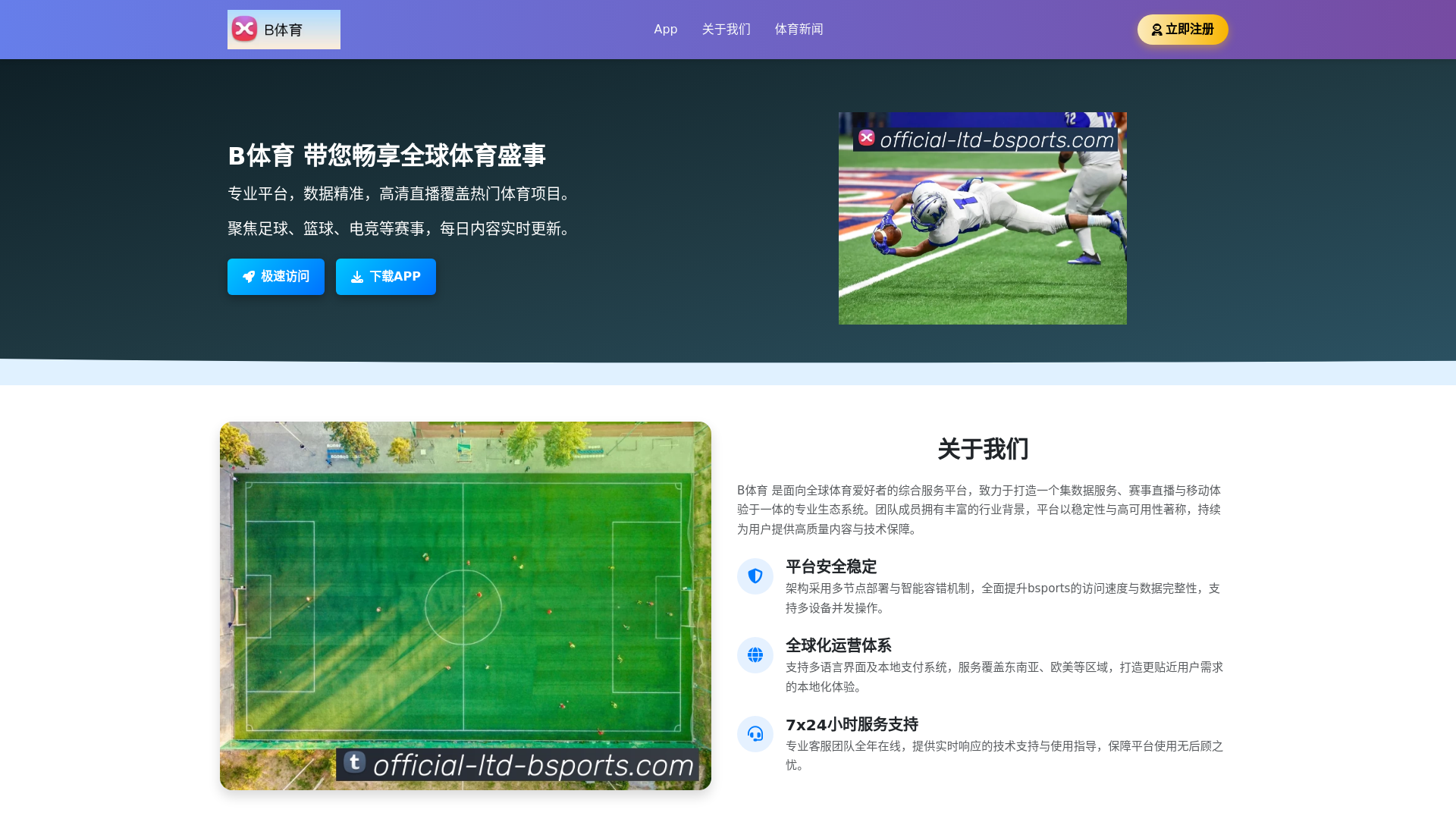
Task: Click the B体育 logo in the header
Action: (x=284, y=30)
